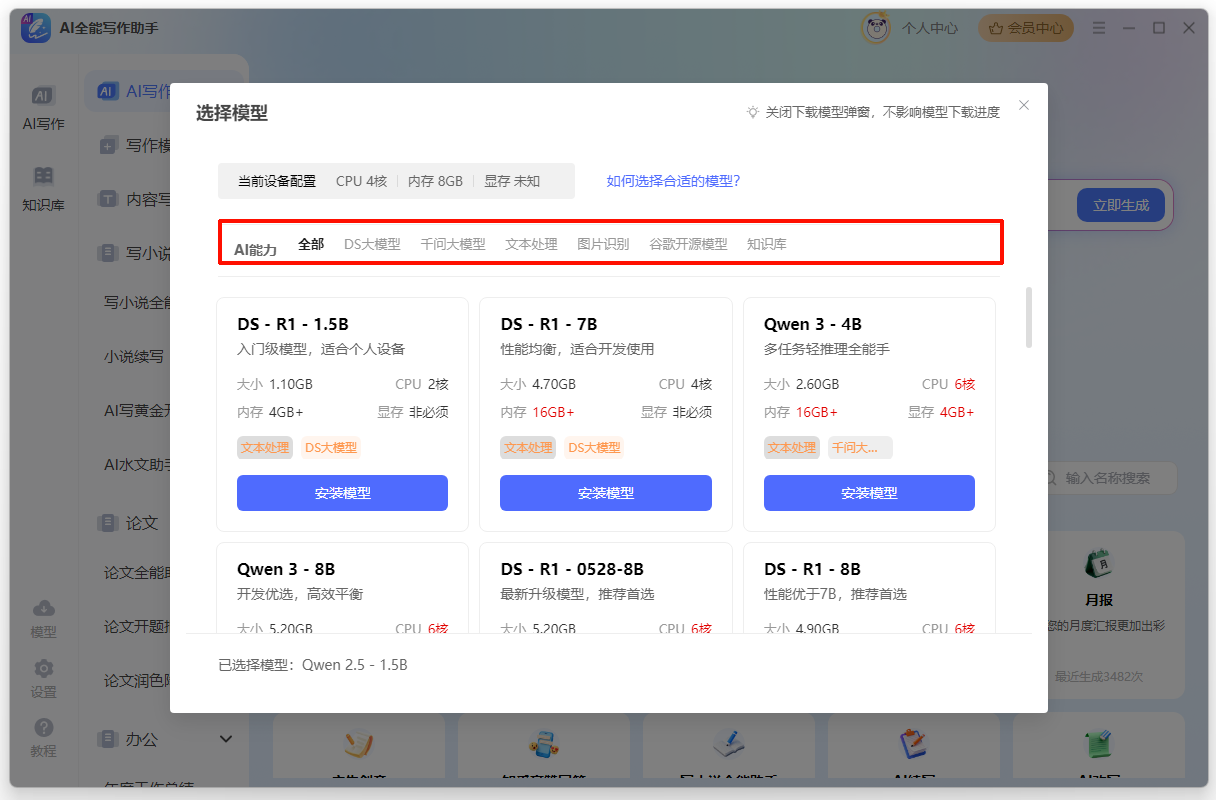Filter models by 图片识别 tab
This screenshot has width=1216, height=800.
pos(603,244)
